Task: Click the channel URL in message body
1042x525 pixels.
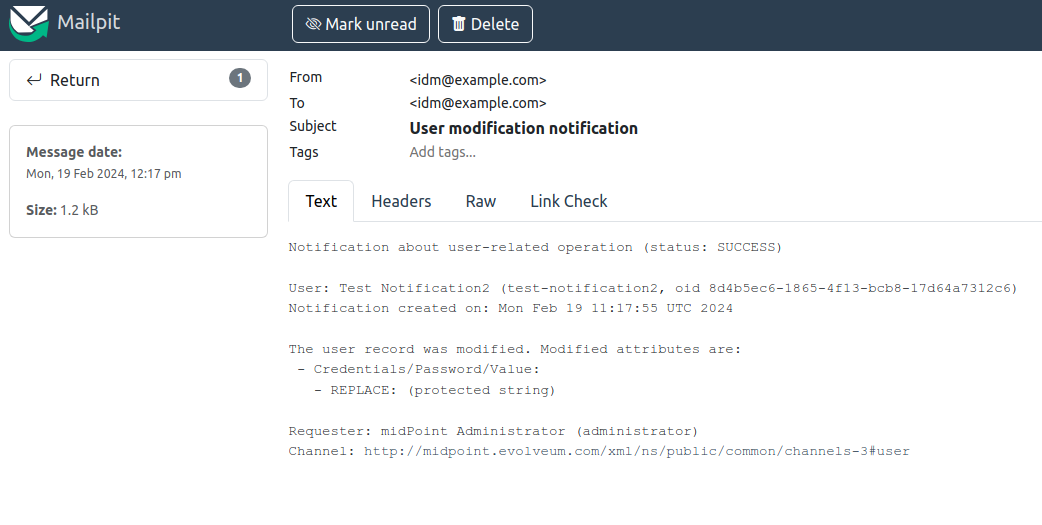Action: pos(636,451)
